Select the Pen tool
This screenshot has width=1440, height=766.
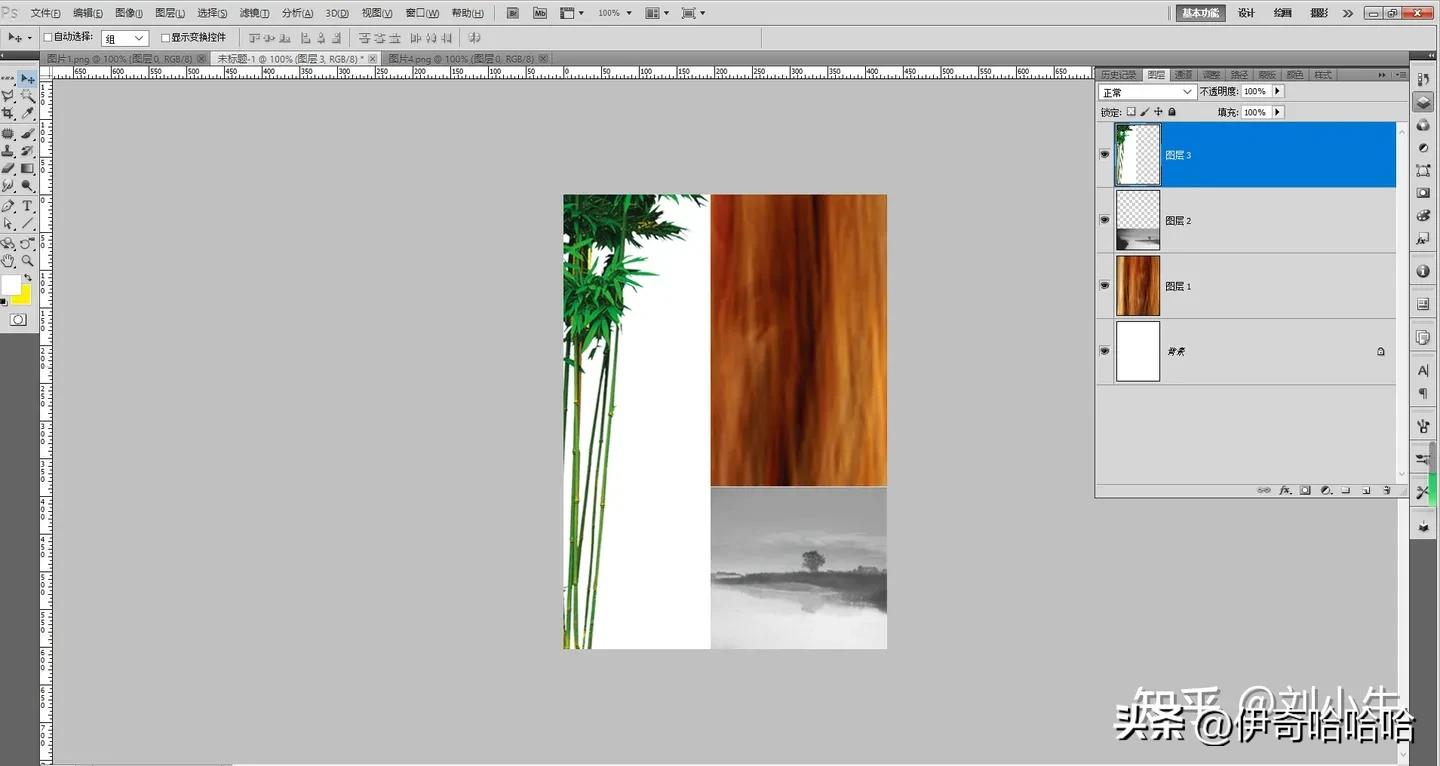click(8, 206)
